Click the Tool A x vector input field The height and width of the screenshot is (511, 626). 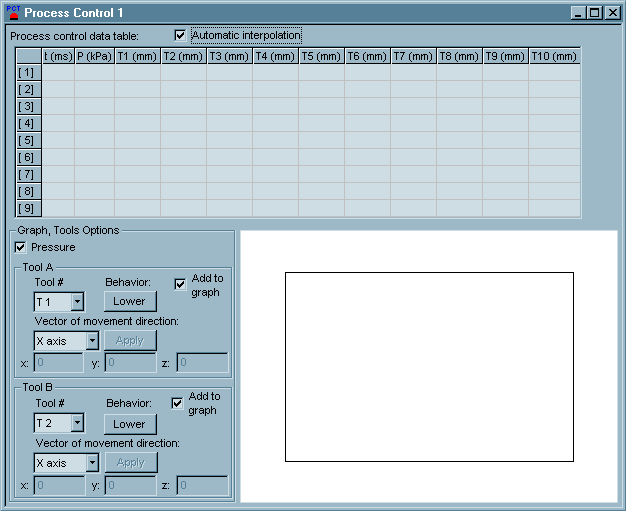[x=59, y=363]
